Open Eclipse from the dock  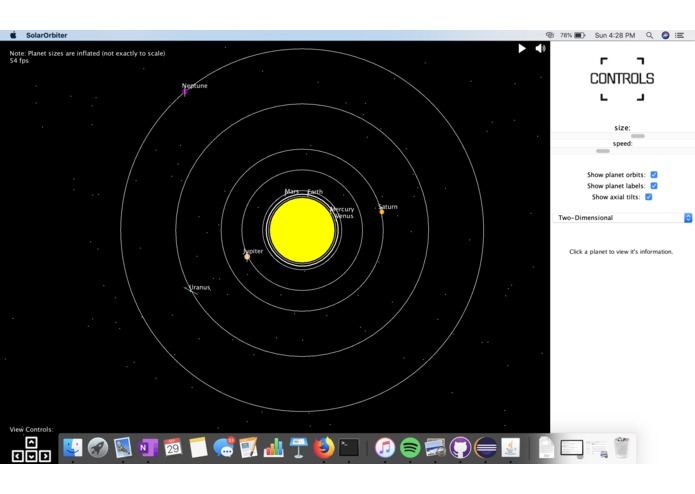pyautogui.click(x=485, y=447)
